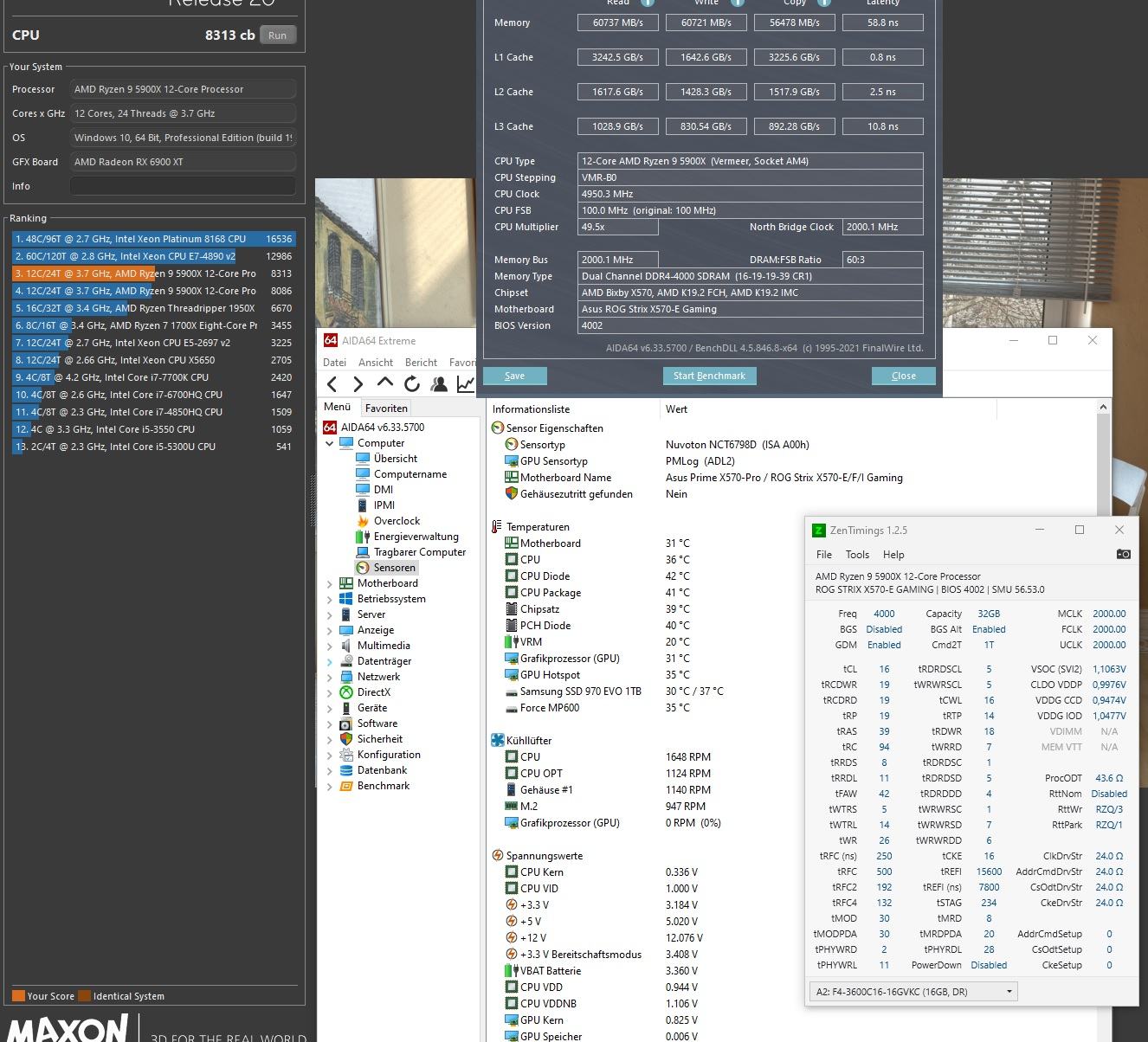Click Start Benchmark button

point(709,376)
